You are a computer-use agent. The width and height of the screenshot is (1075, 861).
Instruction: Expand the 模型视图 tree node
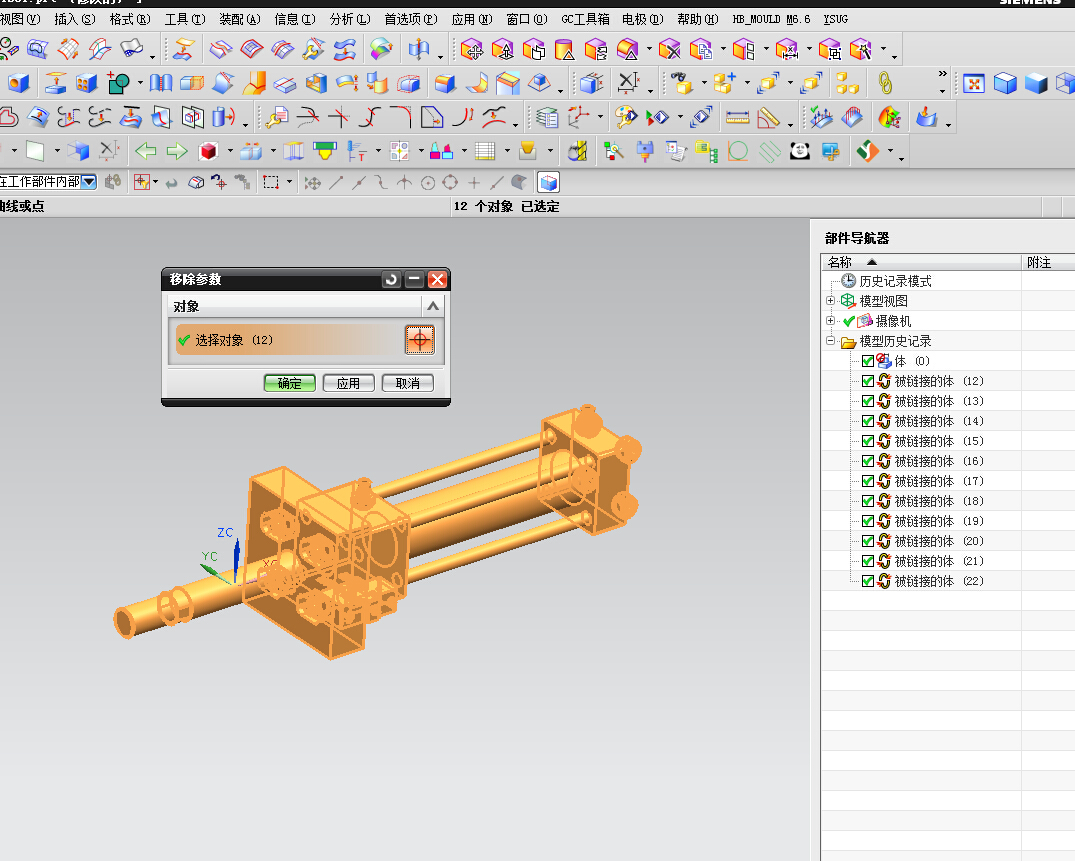pos(830,301)
